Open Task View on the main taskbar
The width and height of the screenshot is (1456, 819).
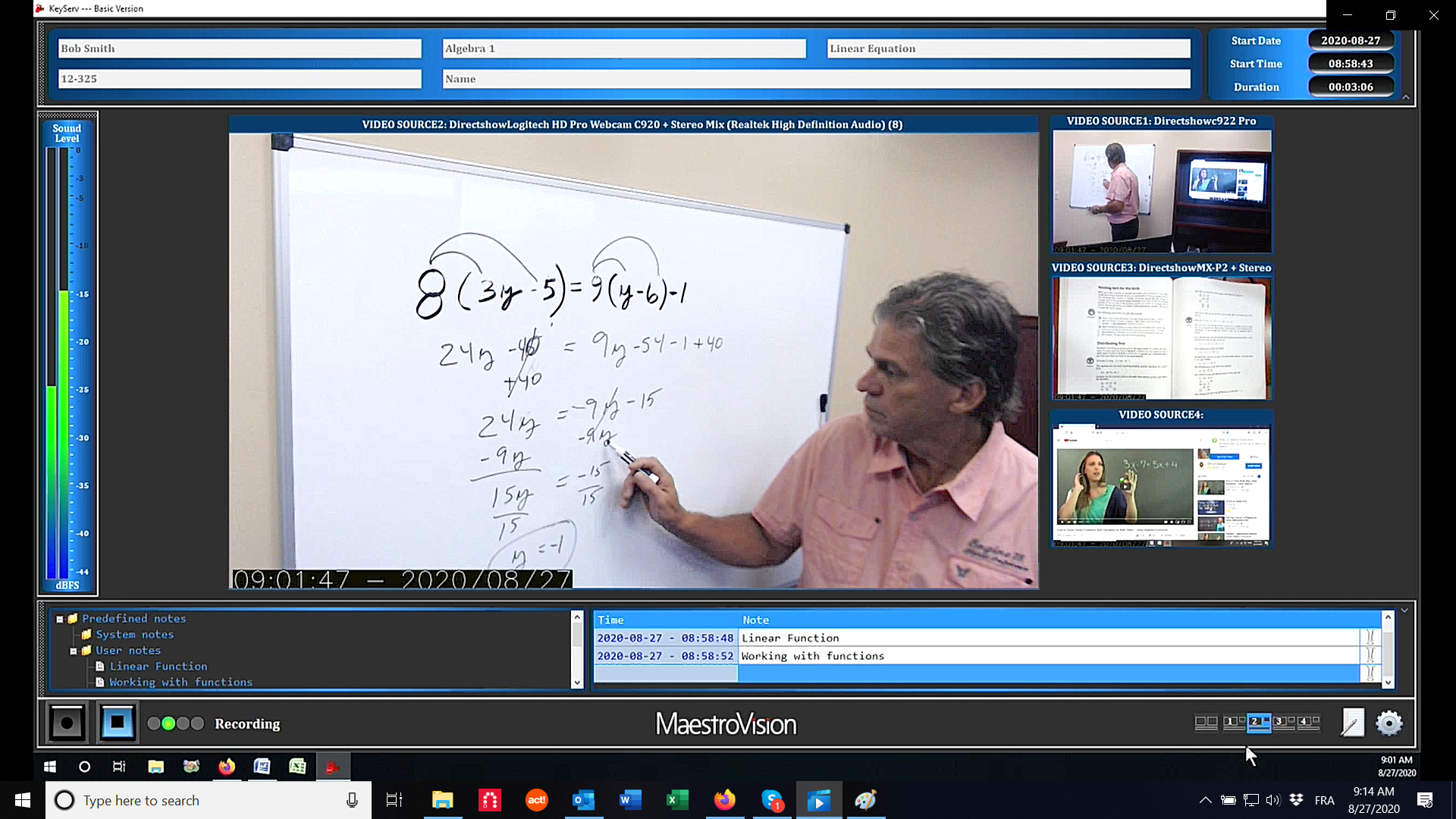(x=394, y=800)
